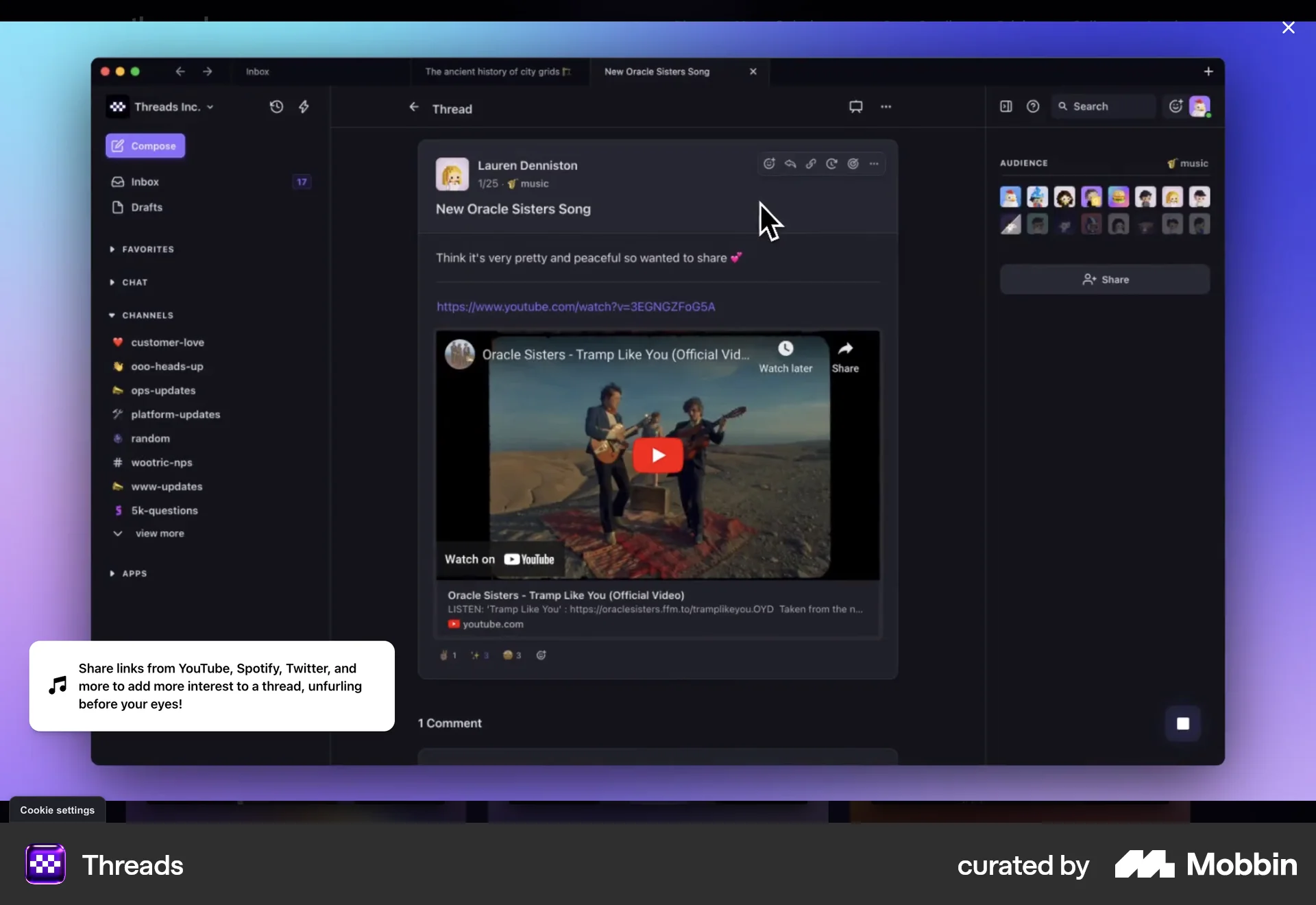The height and width of the screenshot is (905, 1316).
Task: Toggle the +3 reaction on the message
Action: click(478, 655)
